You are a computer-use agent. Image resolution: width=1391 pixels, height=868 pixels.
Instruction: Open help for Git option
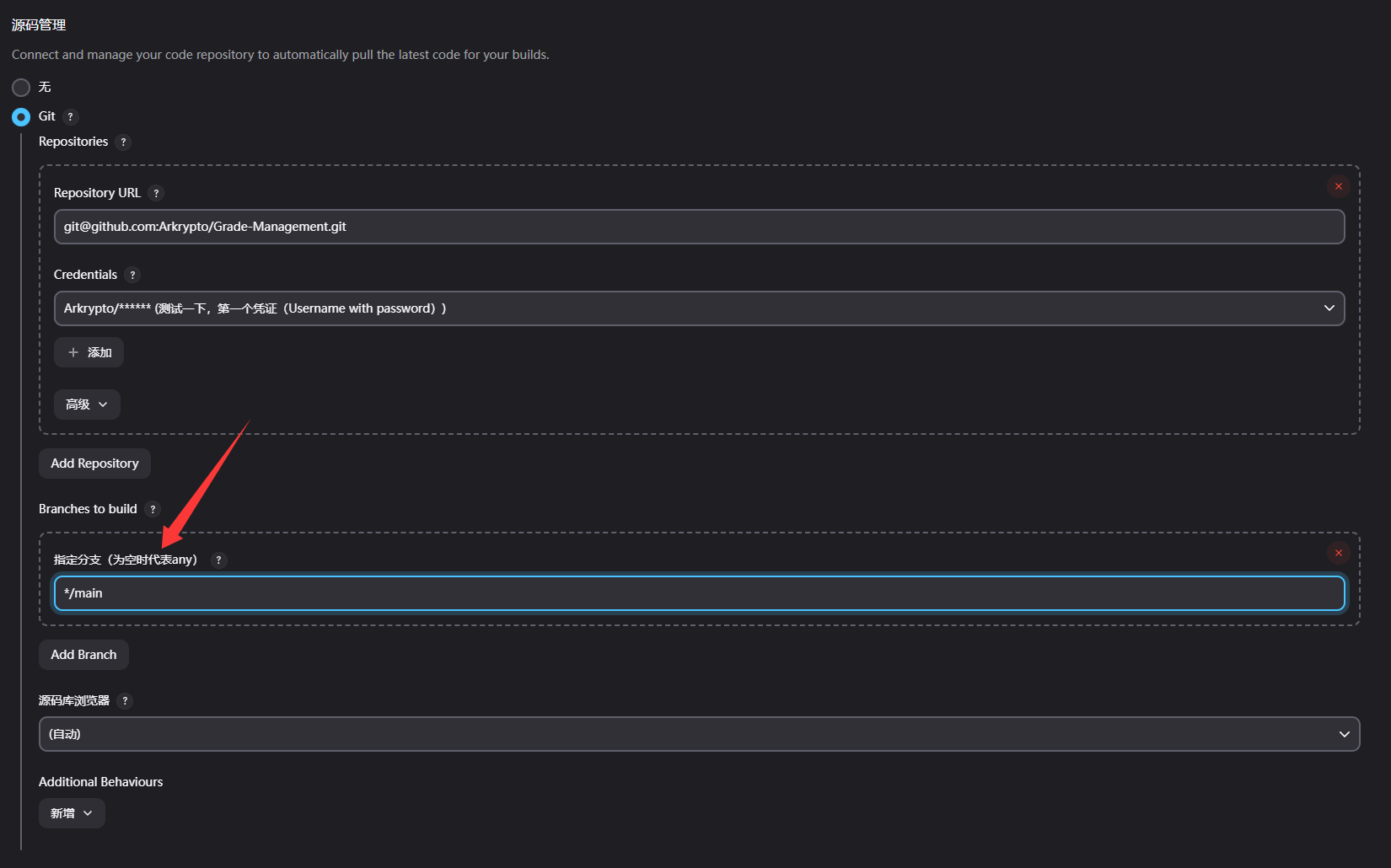click(71, 117)
